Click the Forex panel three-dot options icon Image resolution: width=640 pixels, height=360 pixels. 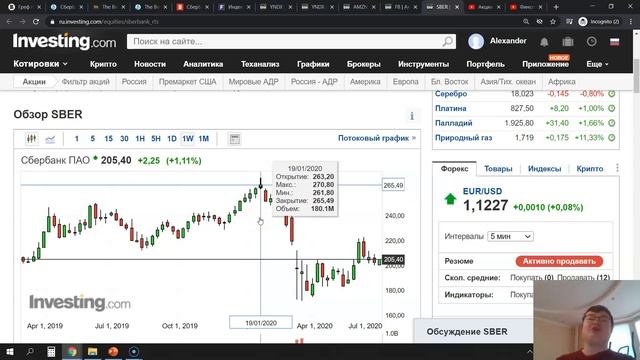pos(617,168)
